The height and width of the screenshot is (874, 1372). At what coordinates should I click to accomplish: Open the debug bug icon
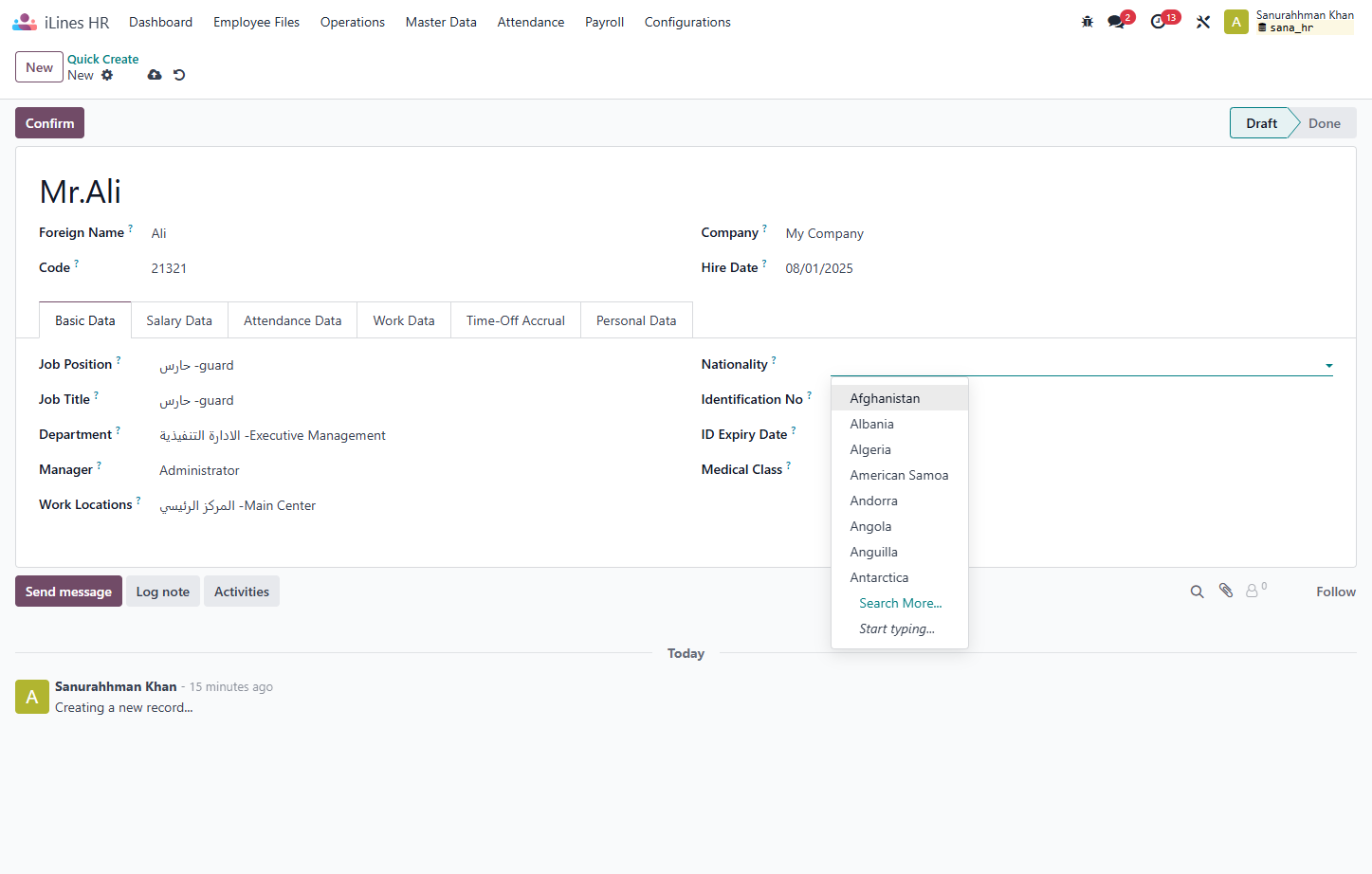[x=1088, y=22]
